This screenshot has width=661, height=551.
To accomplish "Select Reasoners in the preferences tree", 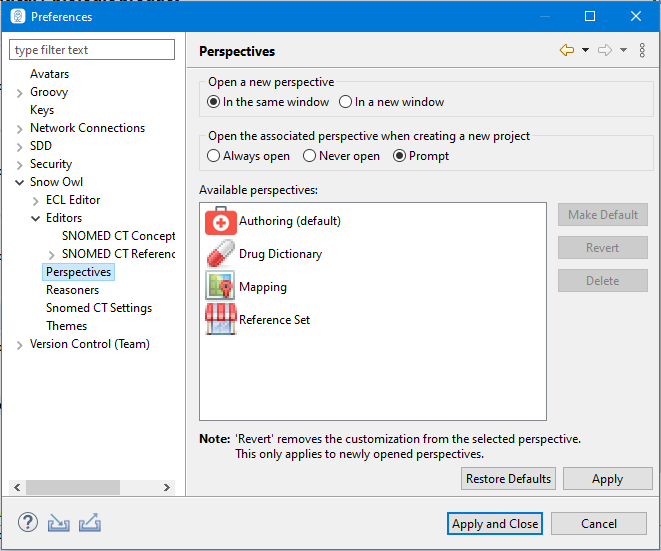I will pos(72,290).
